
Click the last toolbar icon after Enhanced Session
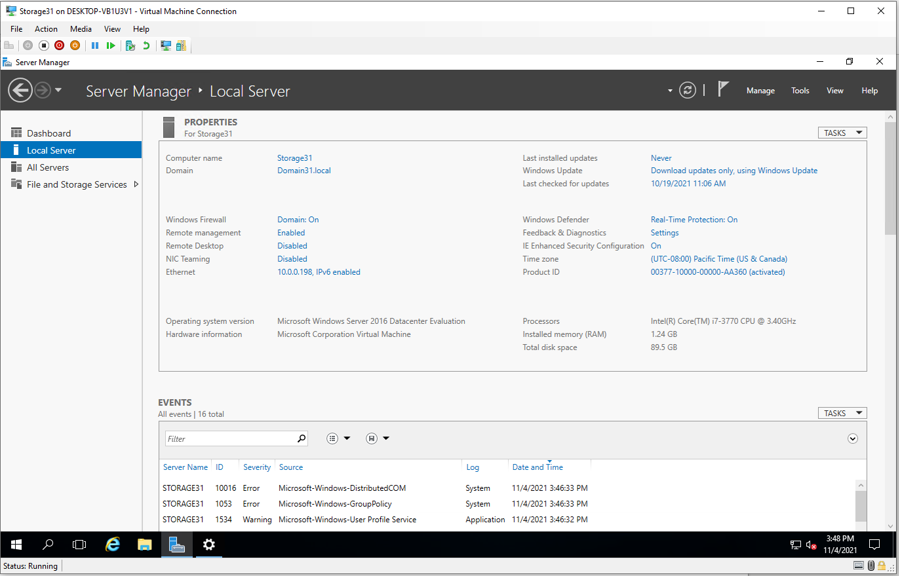181,45
